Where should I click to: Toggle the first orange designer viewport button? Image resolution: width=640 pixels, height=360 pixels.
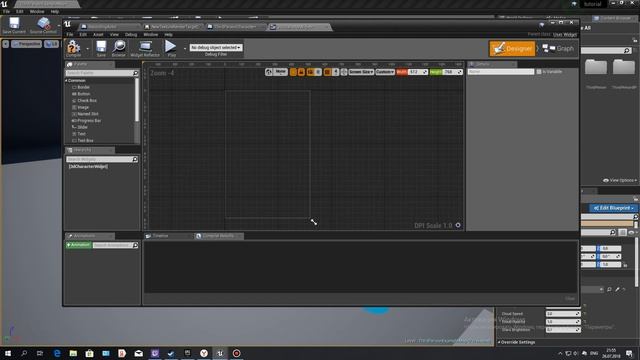tap(293, 72)
